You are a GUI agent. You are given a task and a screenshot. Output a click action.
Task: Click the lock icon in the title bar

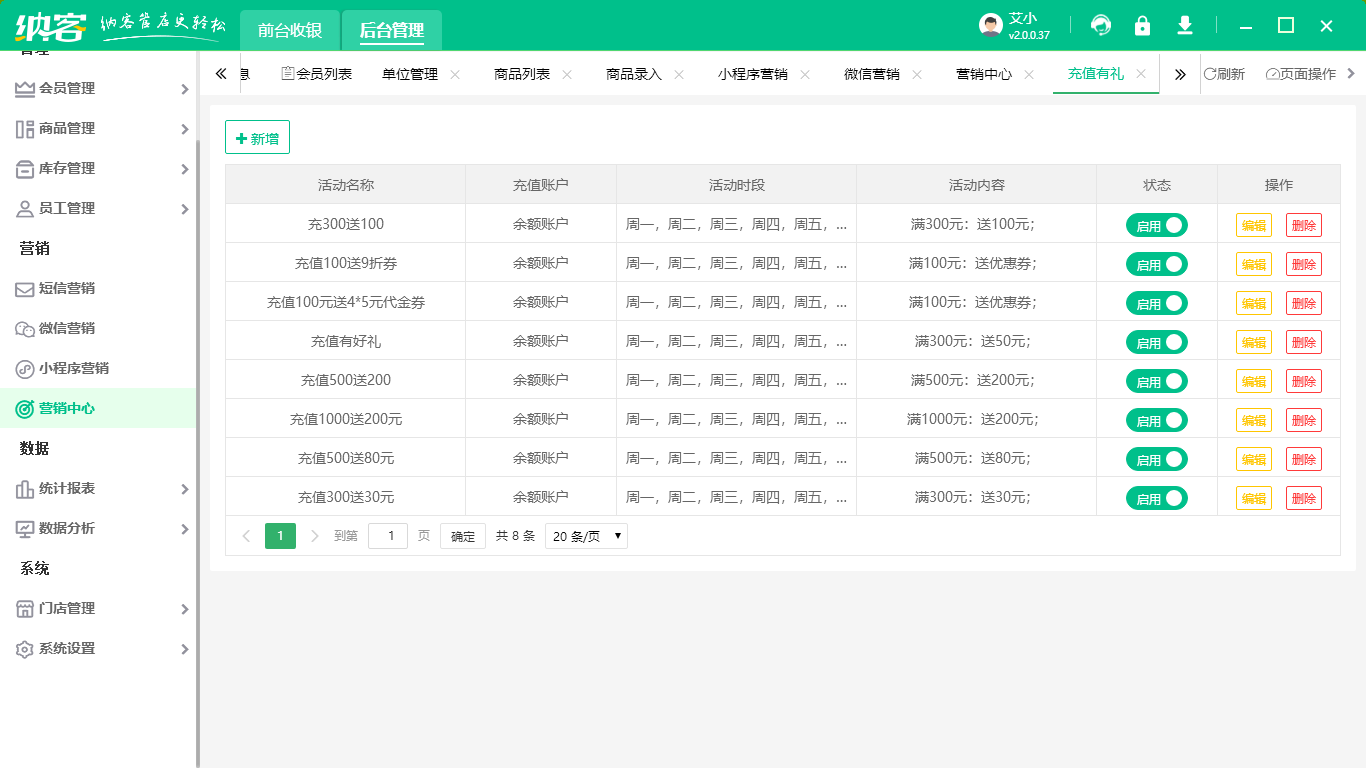(1142, 25)
